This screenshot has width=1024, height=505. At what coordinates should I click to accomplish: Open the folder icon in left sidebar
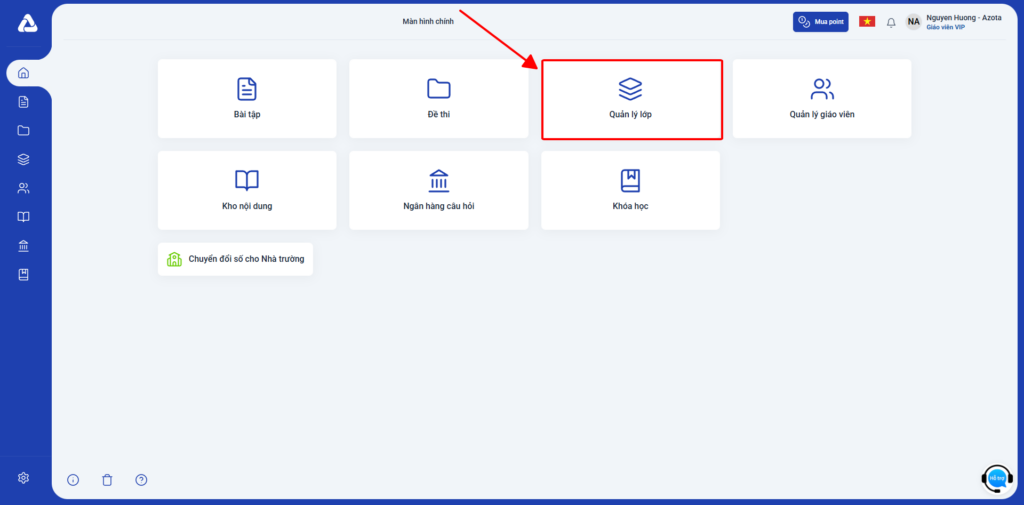(24, 131)
